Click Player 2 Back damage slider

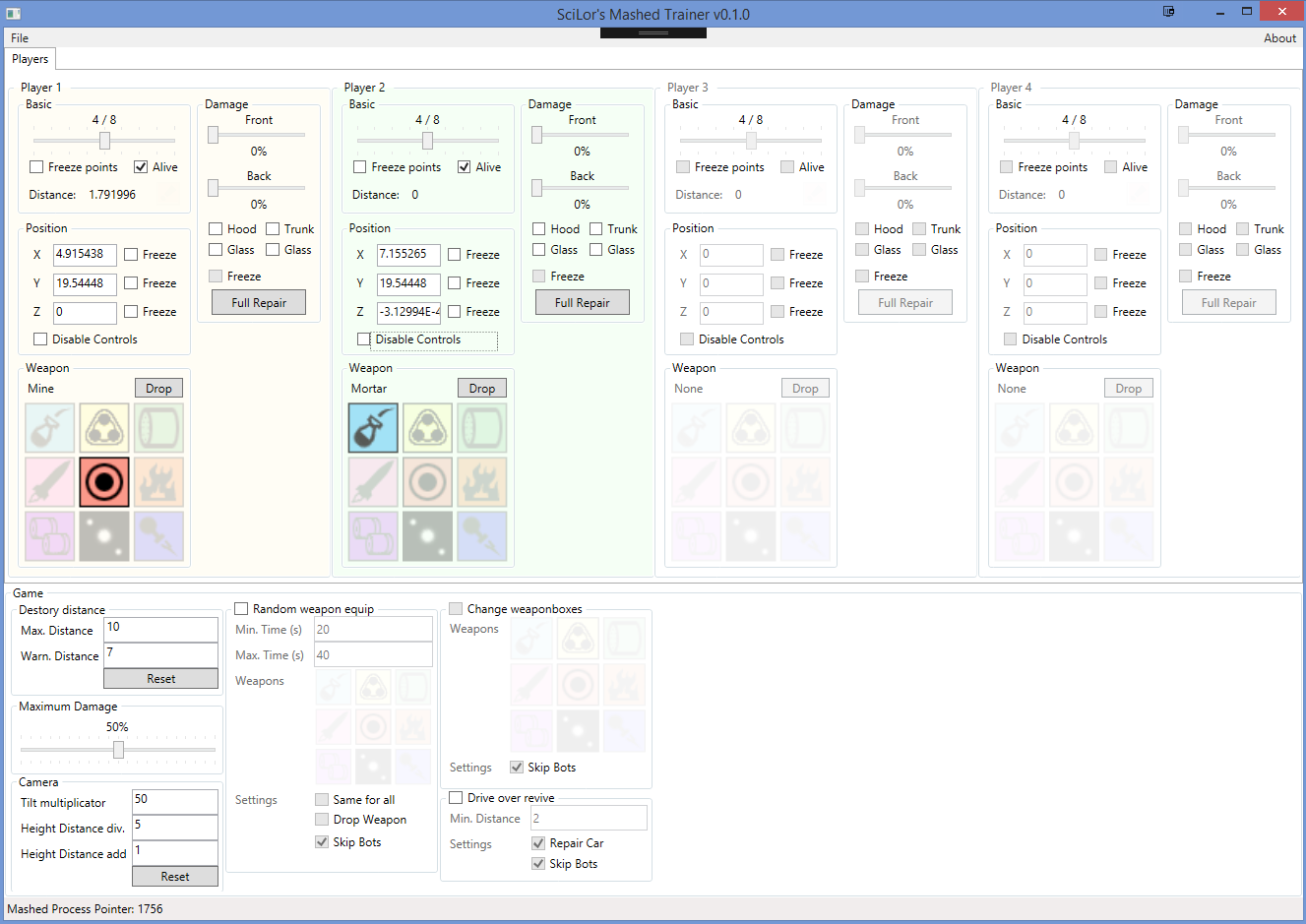tap(583, 188)
